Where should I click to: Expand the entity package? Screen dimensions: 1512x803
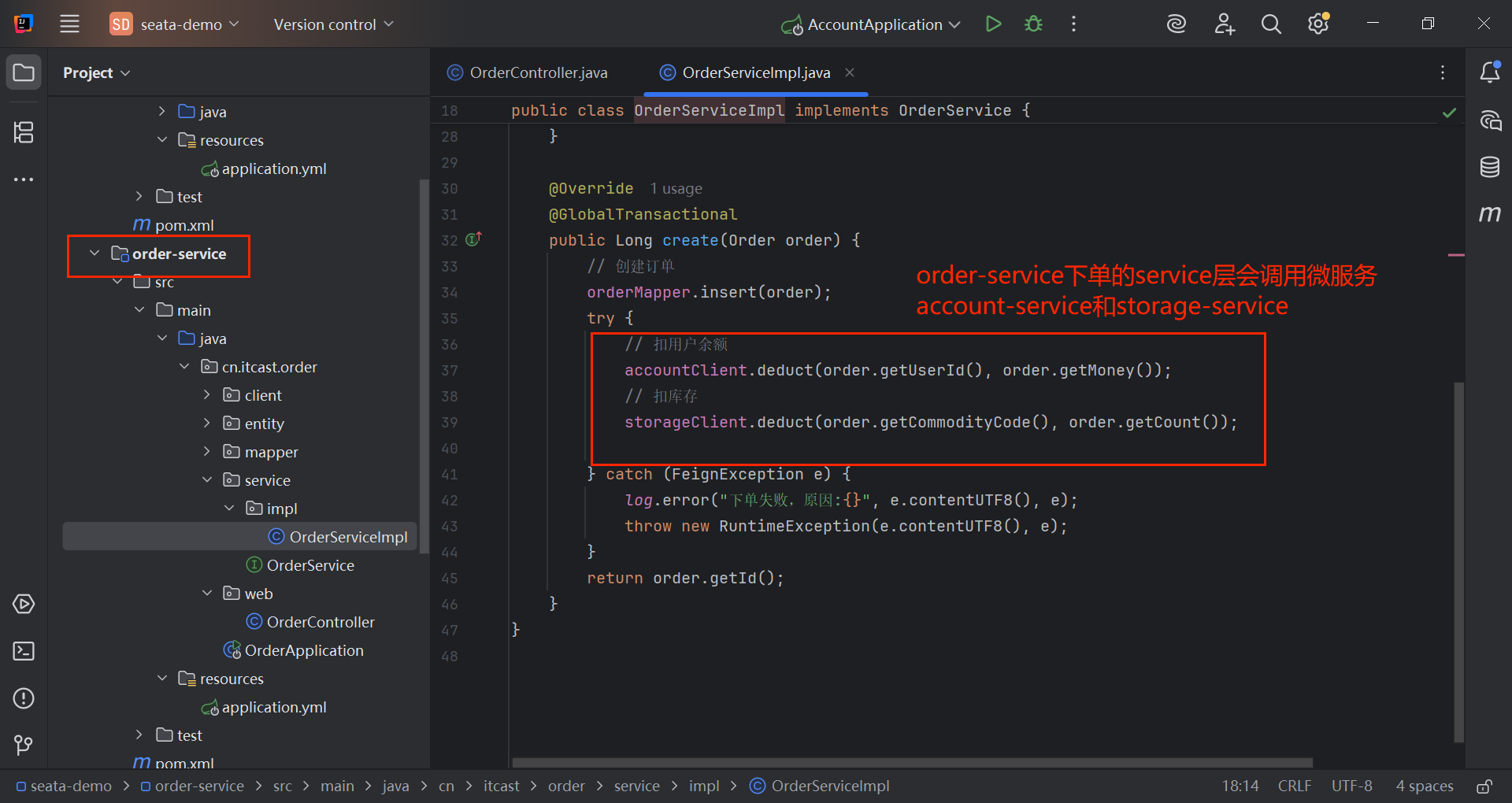coord(207,424)
